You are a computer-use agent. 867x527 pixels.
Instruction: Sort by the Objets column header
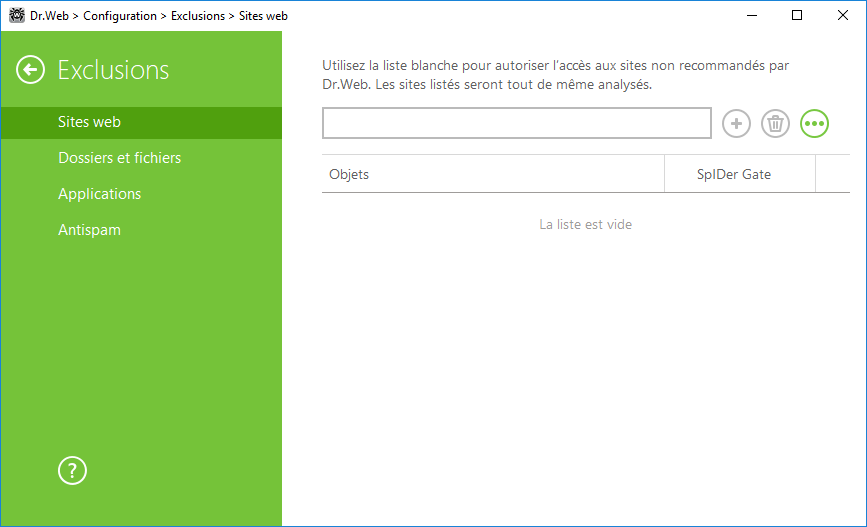(x=493, y=174)
